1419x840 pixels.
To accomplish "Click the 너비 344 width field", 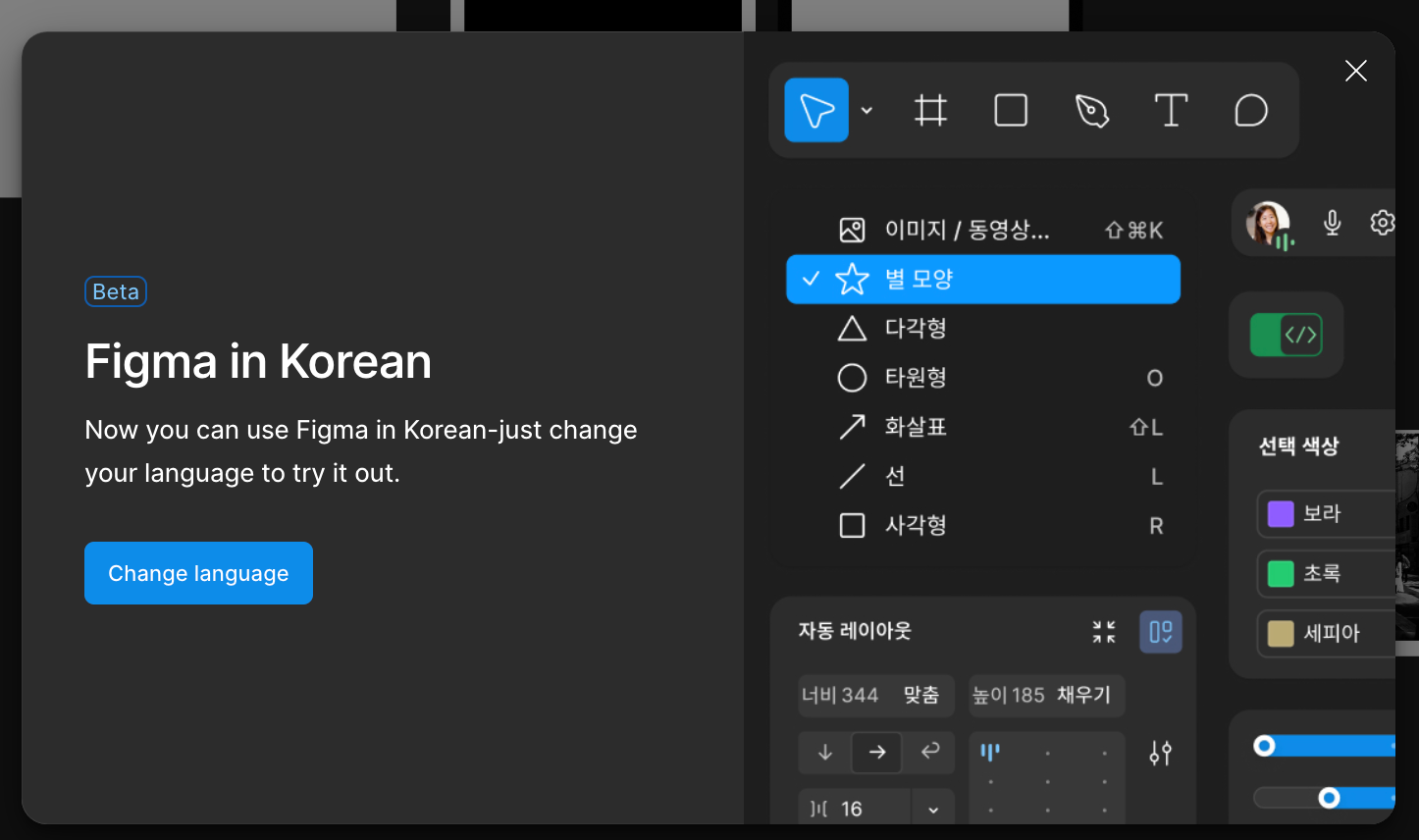I will [840, 695].
